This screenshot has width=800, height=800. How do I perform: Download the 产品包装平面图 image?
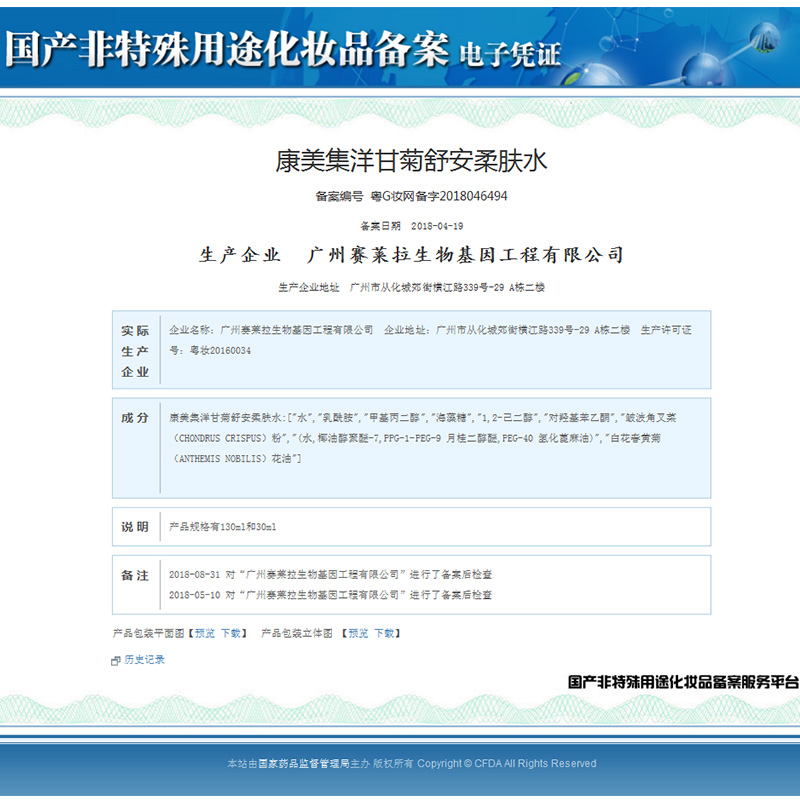point(231,633)
